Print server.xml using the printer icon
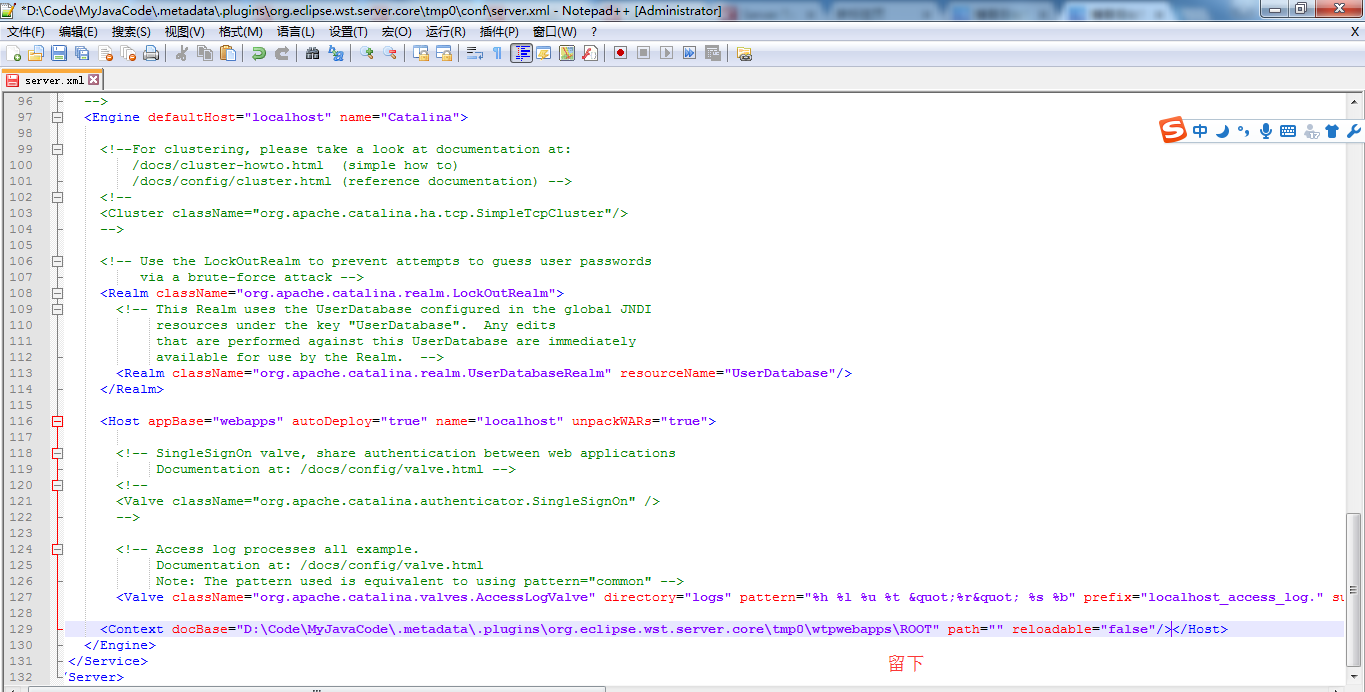The image size is (1365, 692). pos(150,53)
